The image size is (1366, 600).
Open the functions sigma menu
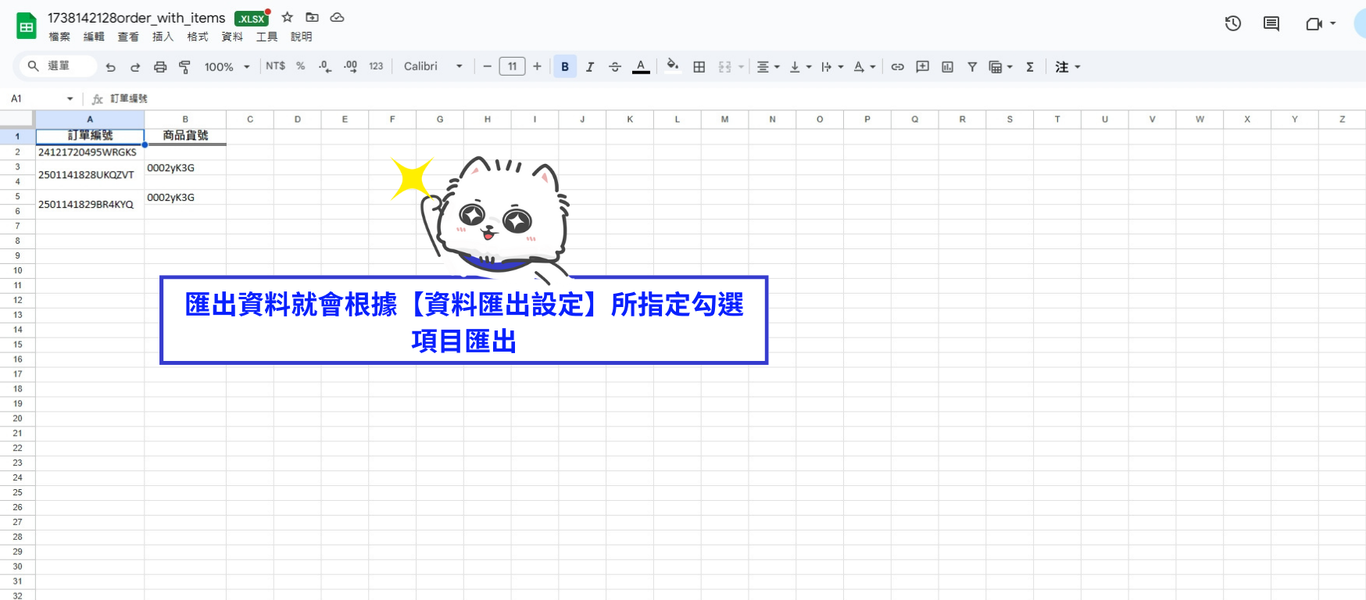point(1030,67)
